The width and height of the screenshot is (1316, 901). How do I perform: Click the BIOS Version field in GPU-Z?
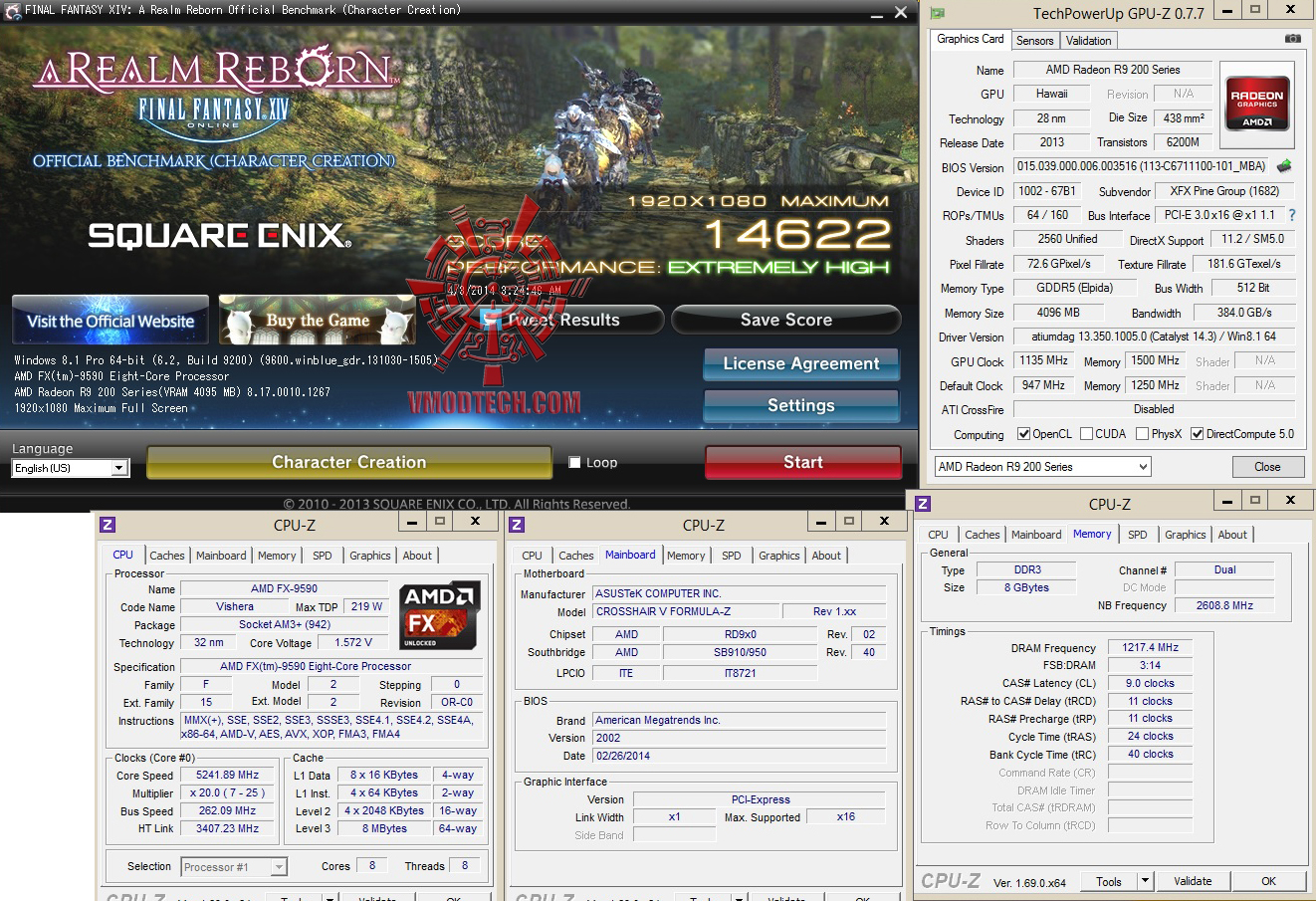coord(1143,166)
